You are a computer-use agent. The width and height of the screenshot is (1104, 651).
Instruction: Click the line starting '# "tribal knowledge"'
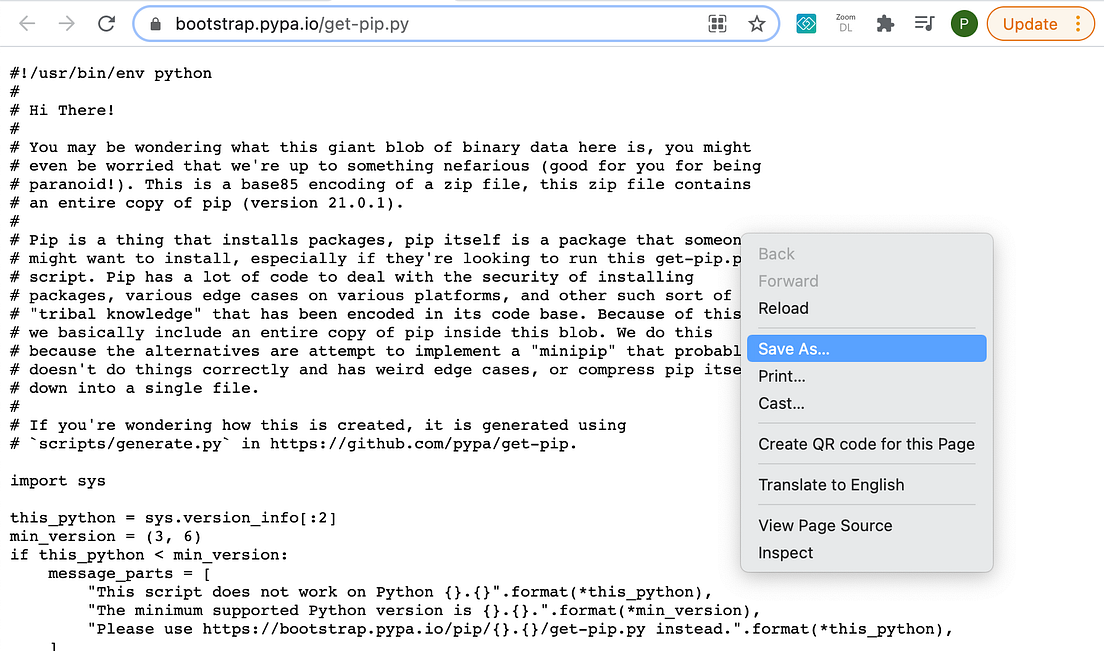375,315
